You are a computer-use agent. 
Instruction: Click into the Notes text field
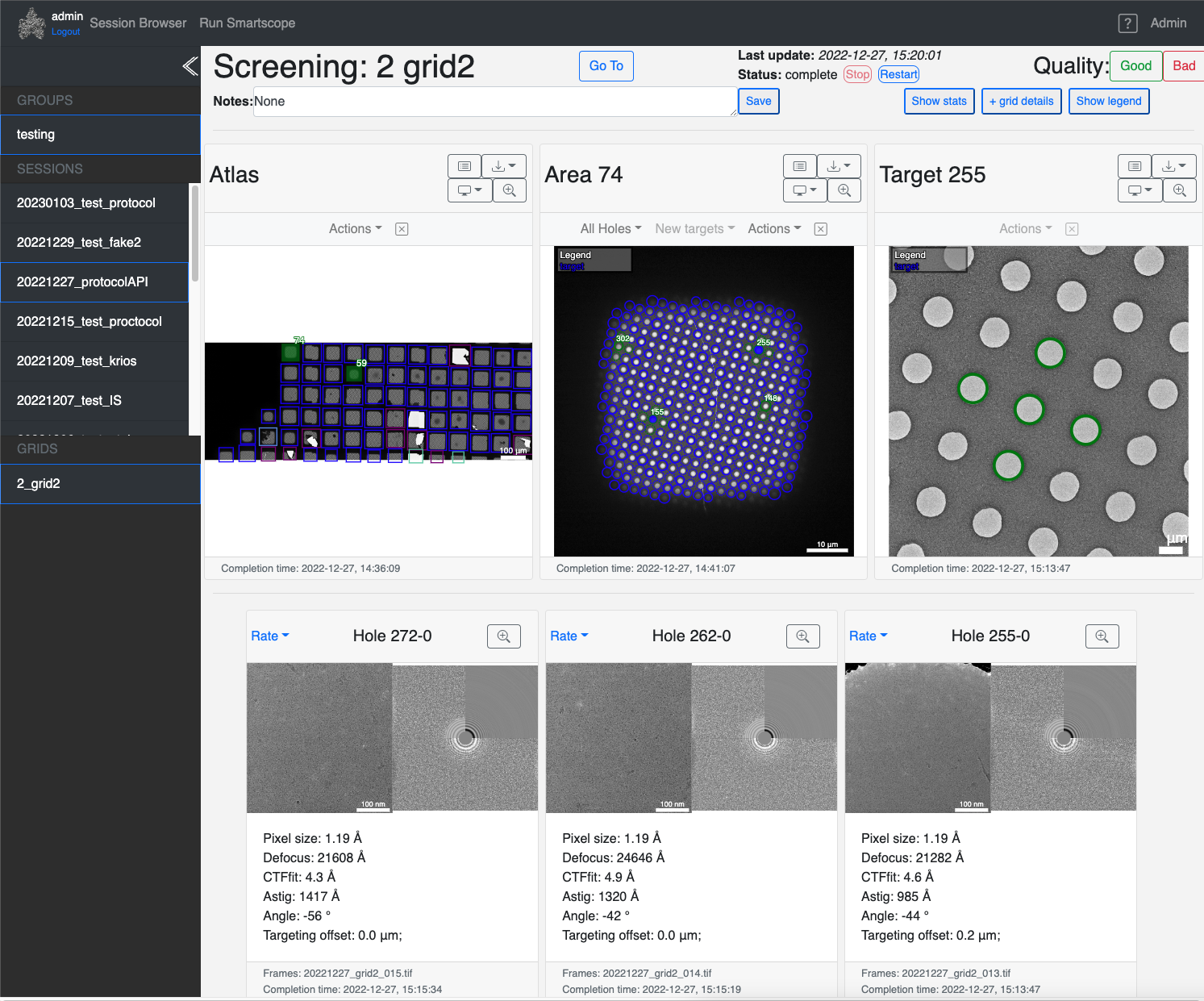pos(495,102)
